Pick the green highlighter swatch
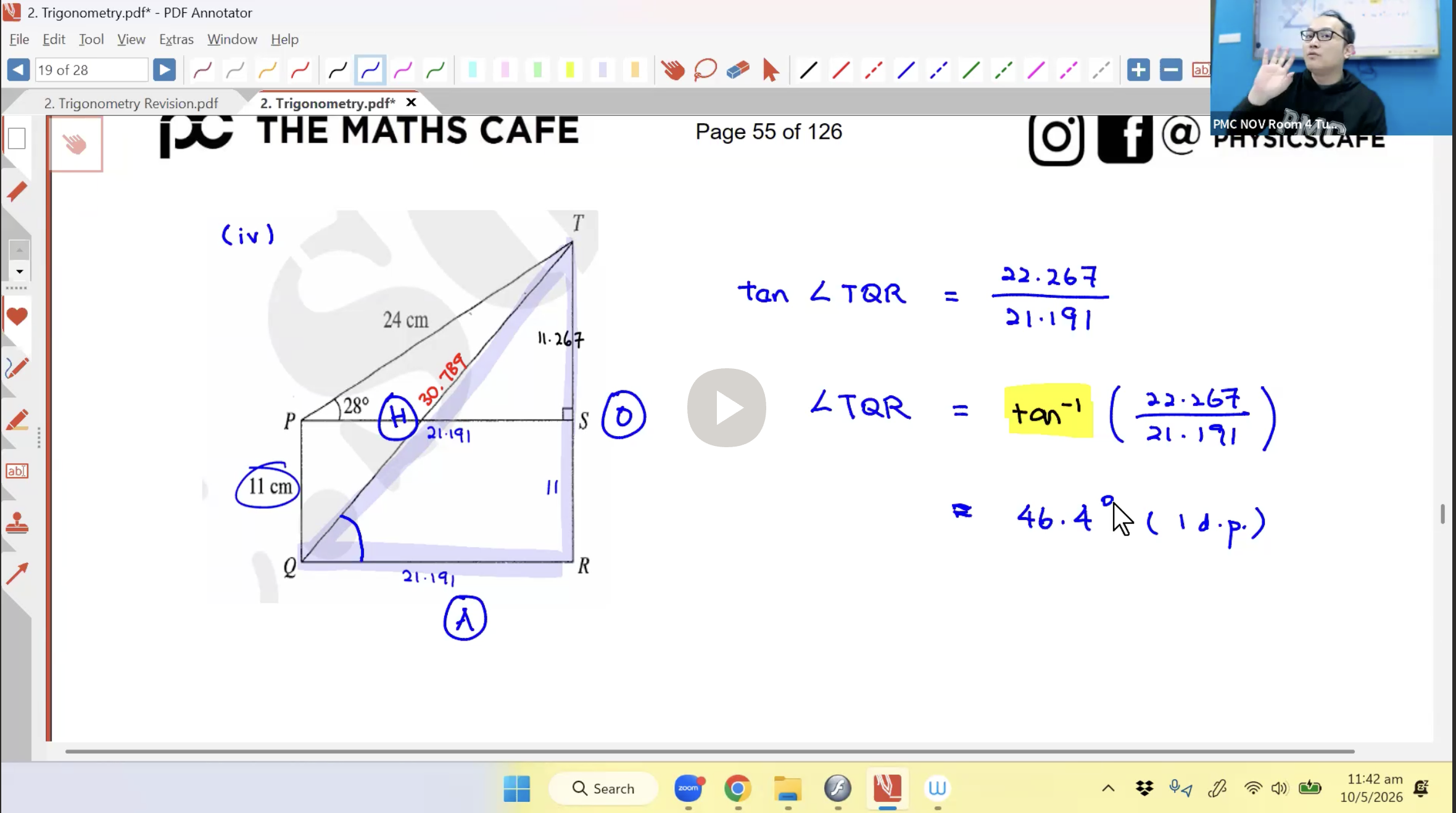Viewport: 1456px width, 813px height. pos(537,70)
